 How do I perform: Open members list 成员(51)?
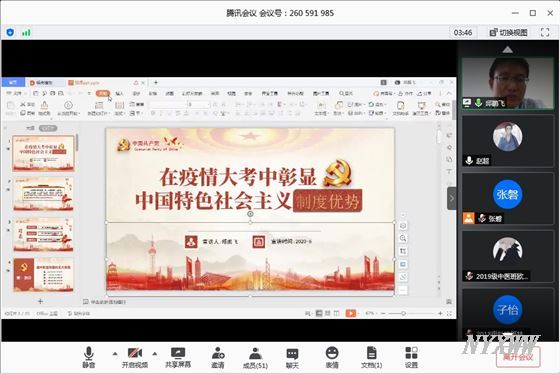coord(255,357)
